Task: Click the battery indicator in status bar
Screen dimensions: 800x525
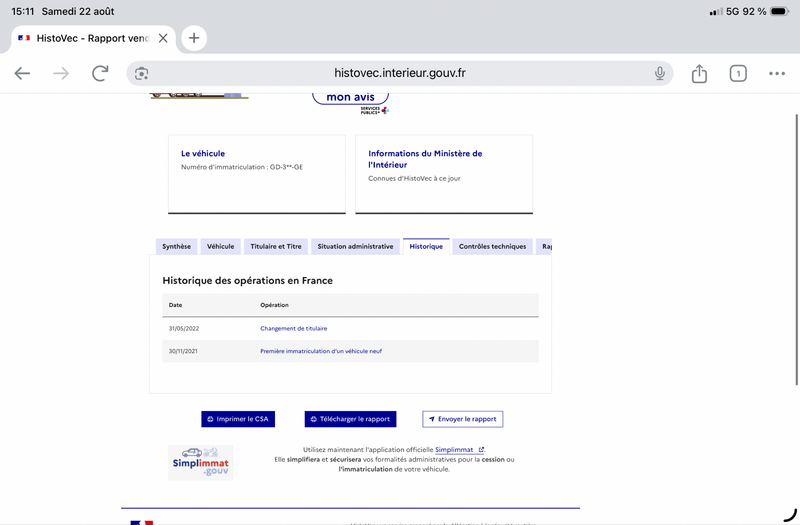Action: click(780, 11)
